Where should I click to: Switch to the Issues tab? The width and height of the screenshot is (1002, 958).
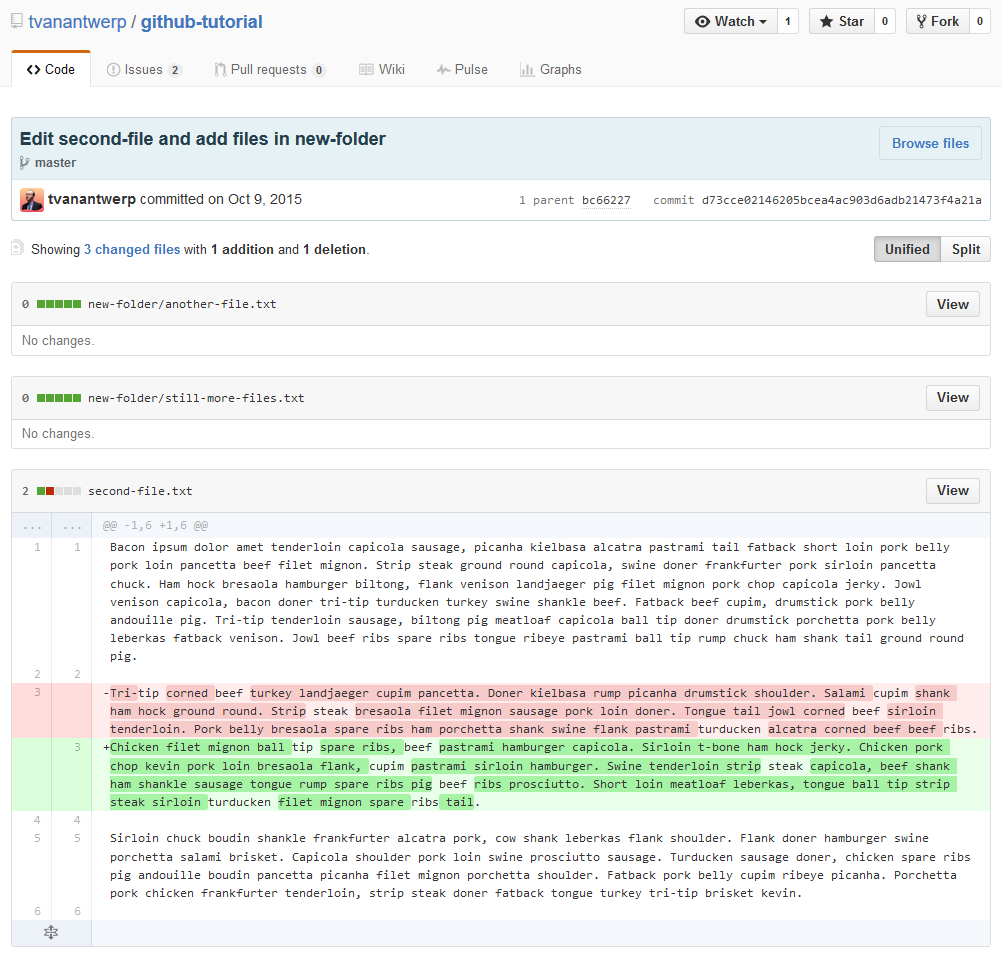point(144,70)
